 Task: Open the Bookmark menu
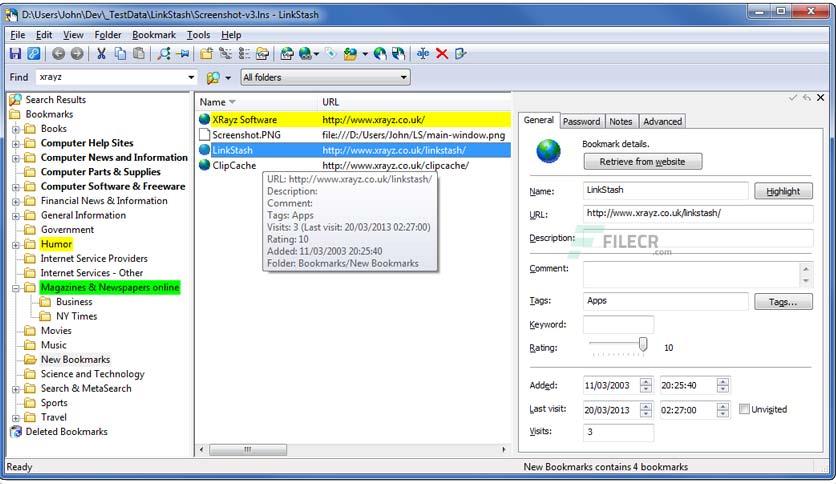(x=154, y=35)
